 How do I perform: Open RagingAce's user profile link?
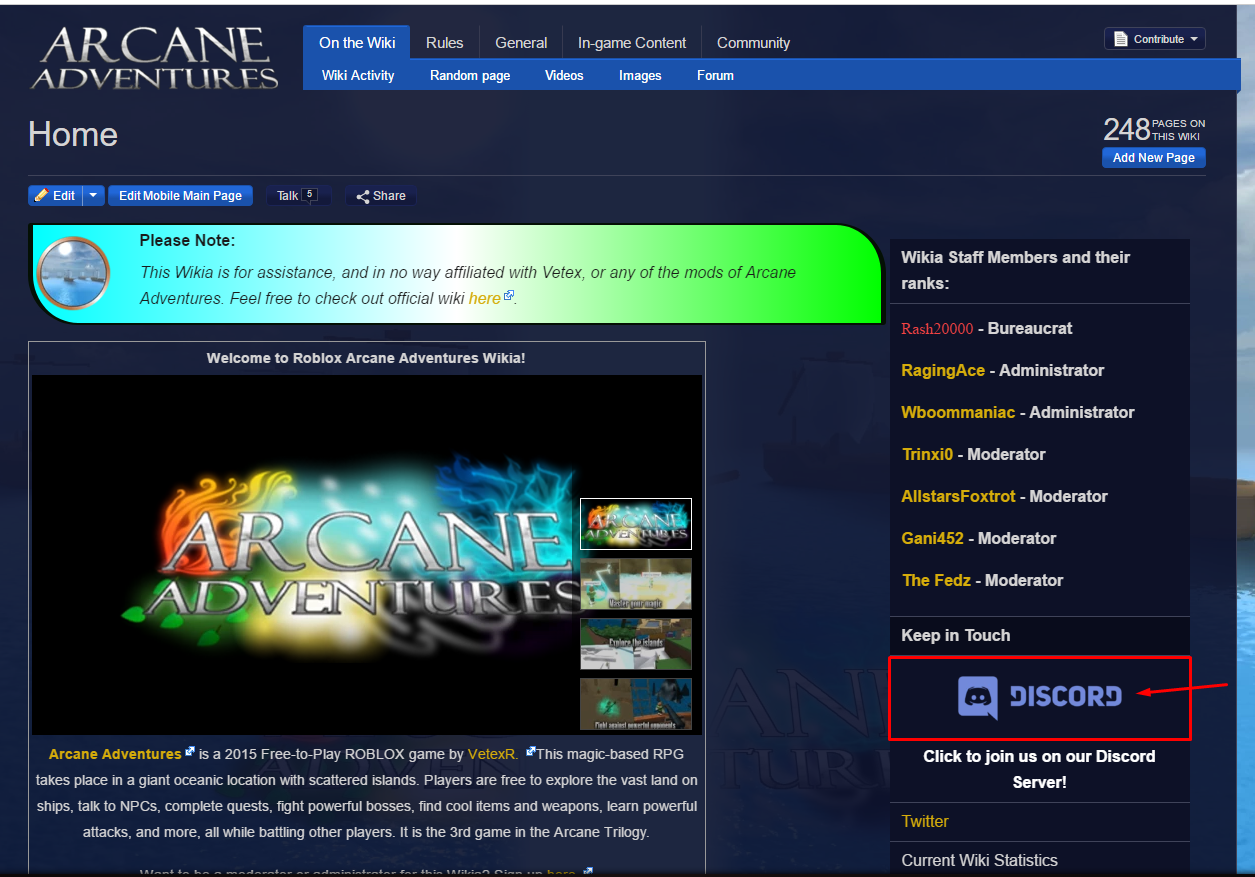point(942,370)
